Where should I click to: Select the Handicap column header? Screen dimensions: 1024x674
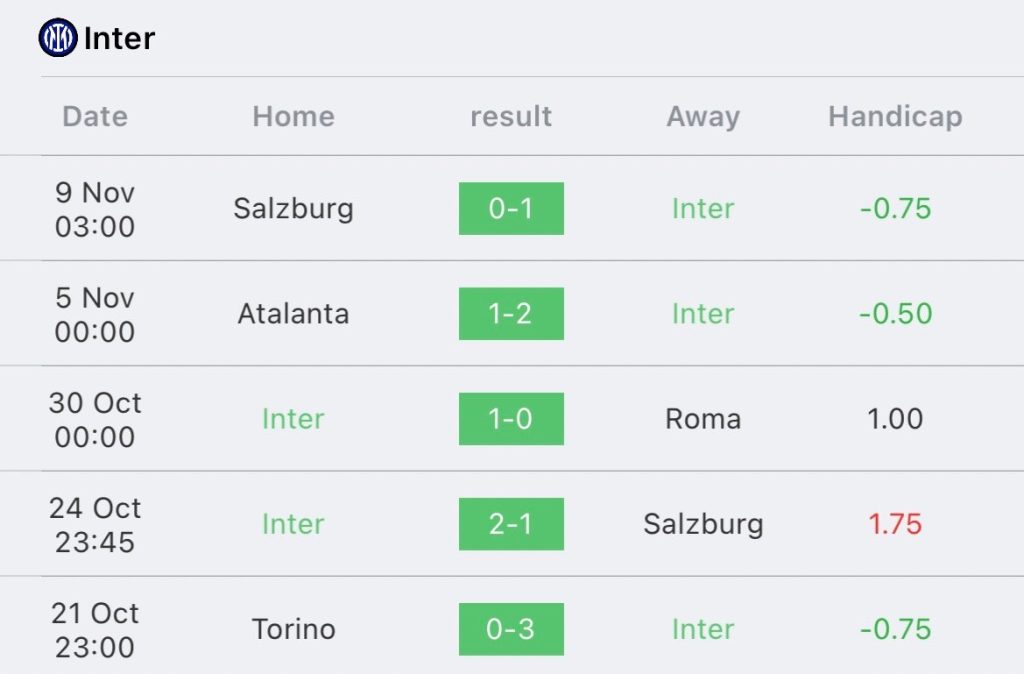pos(895,116)
